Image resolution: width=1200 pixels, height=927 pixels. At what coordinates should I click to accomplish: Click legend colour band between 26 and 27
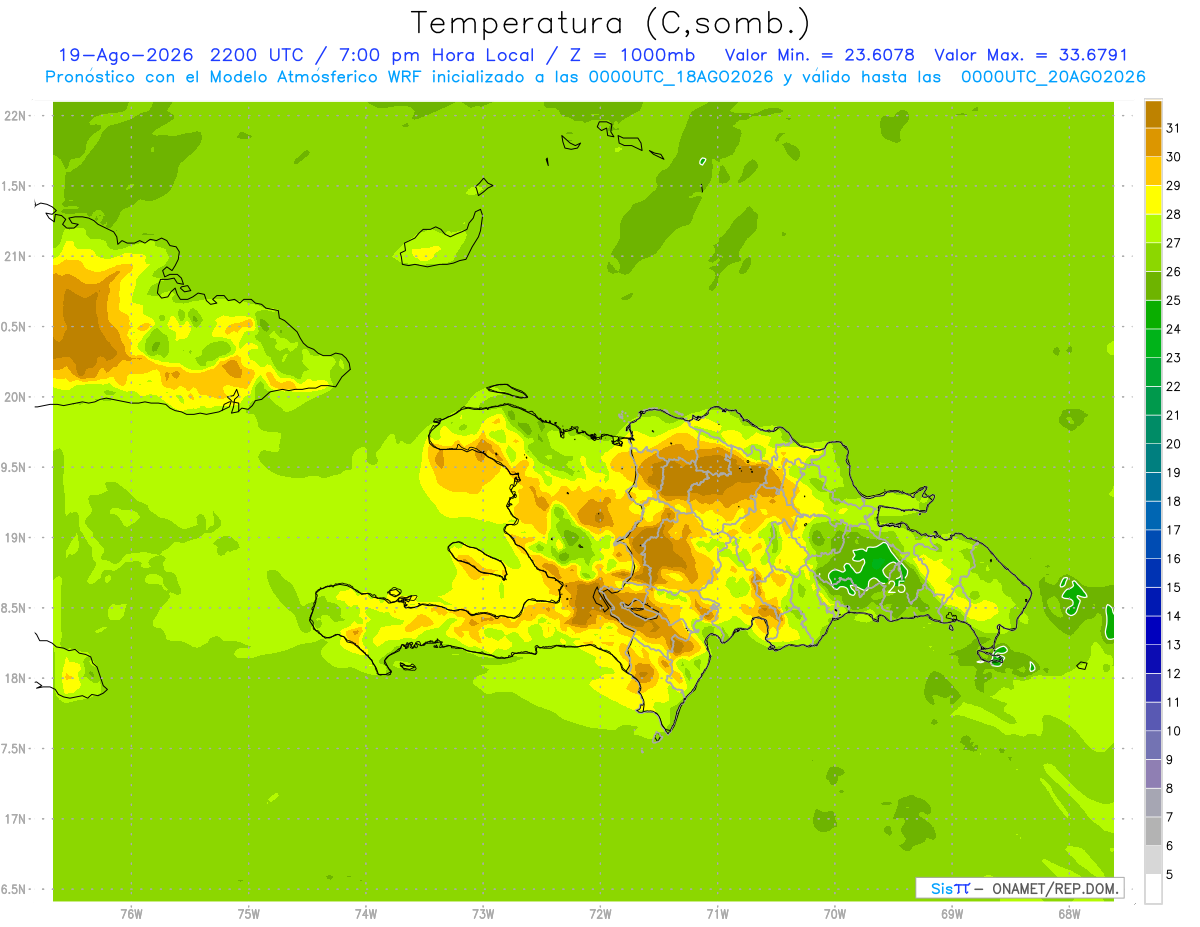[1153, 257]
